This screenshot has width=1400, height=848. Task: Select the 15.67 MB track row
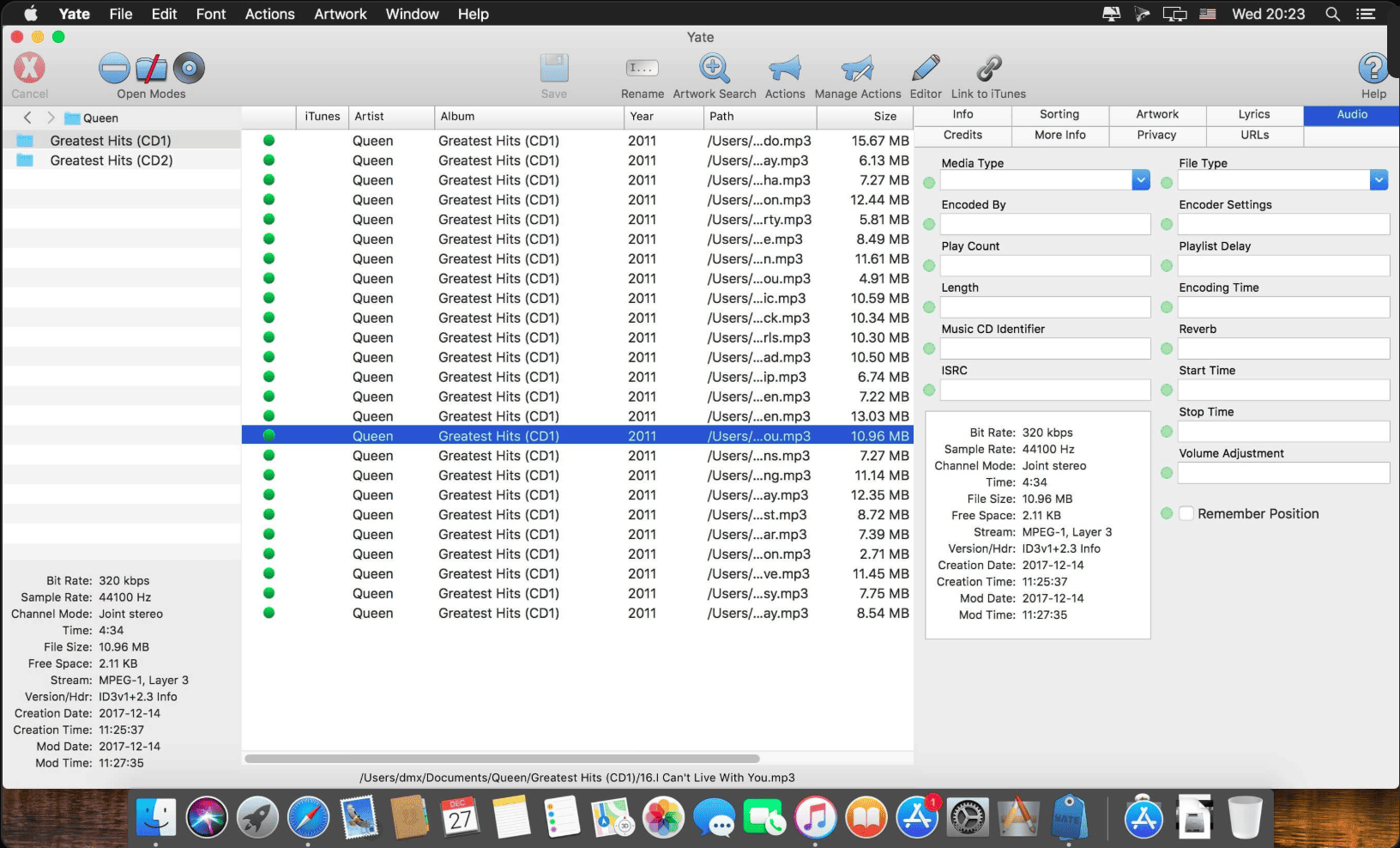click(x=576, y=141)
